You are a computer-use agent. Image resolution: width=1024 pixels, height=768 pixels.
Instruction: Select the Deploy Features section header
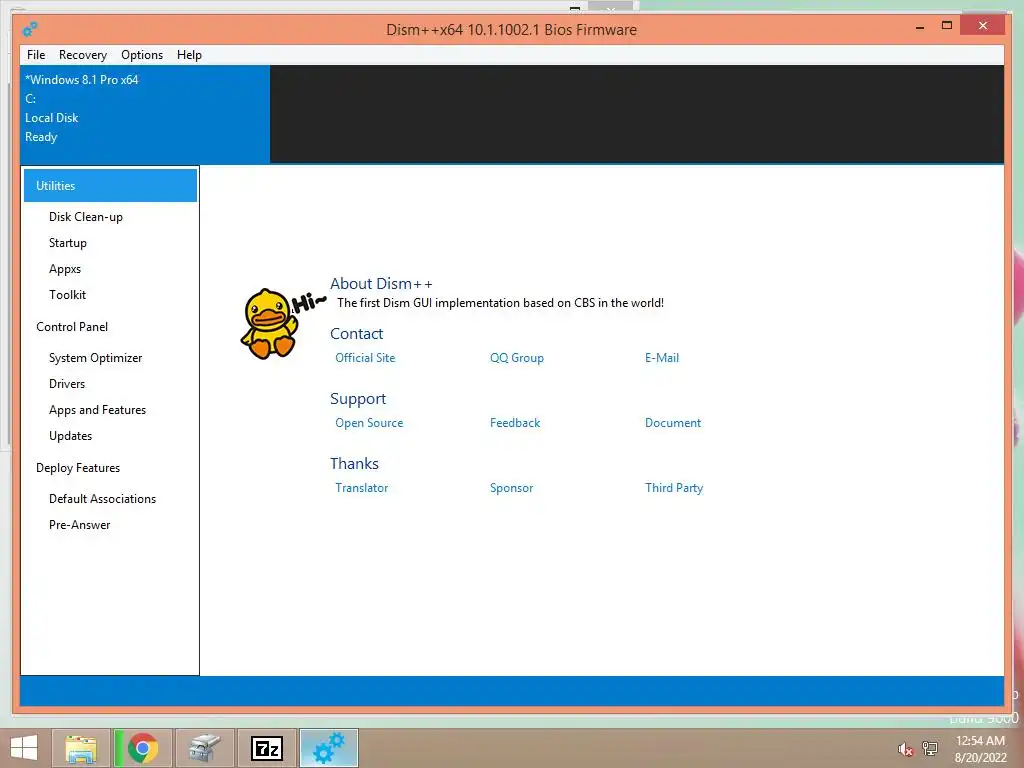(x=78, y=468)
